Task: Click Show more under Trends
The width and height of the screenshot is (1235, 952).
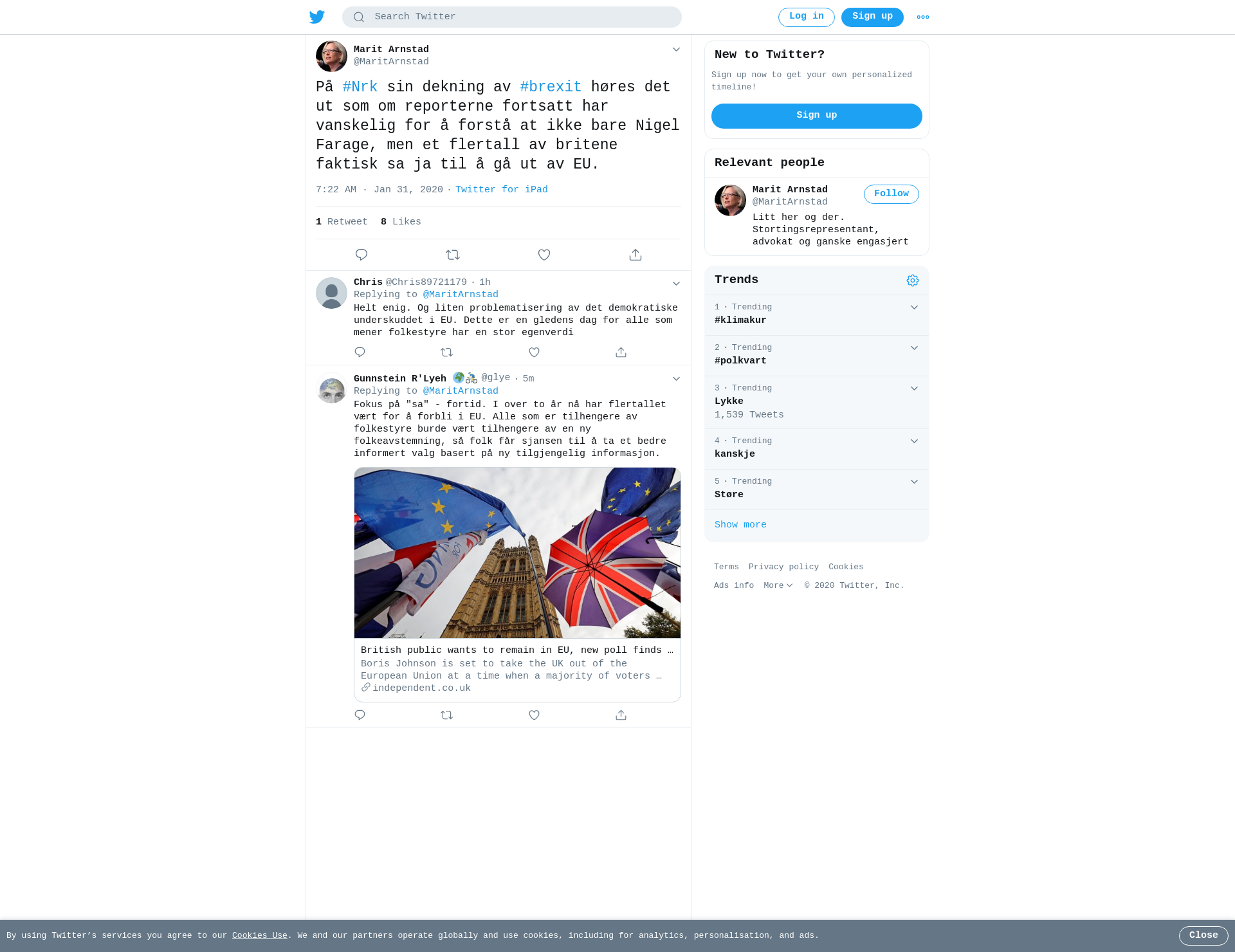Action: point(740,525)
